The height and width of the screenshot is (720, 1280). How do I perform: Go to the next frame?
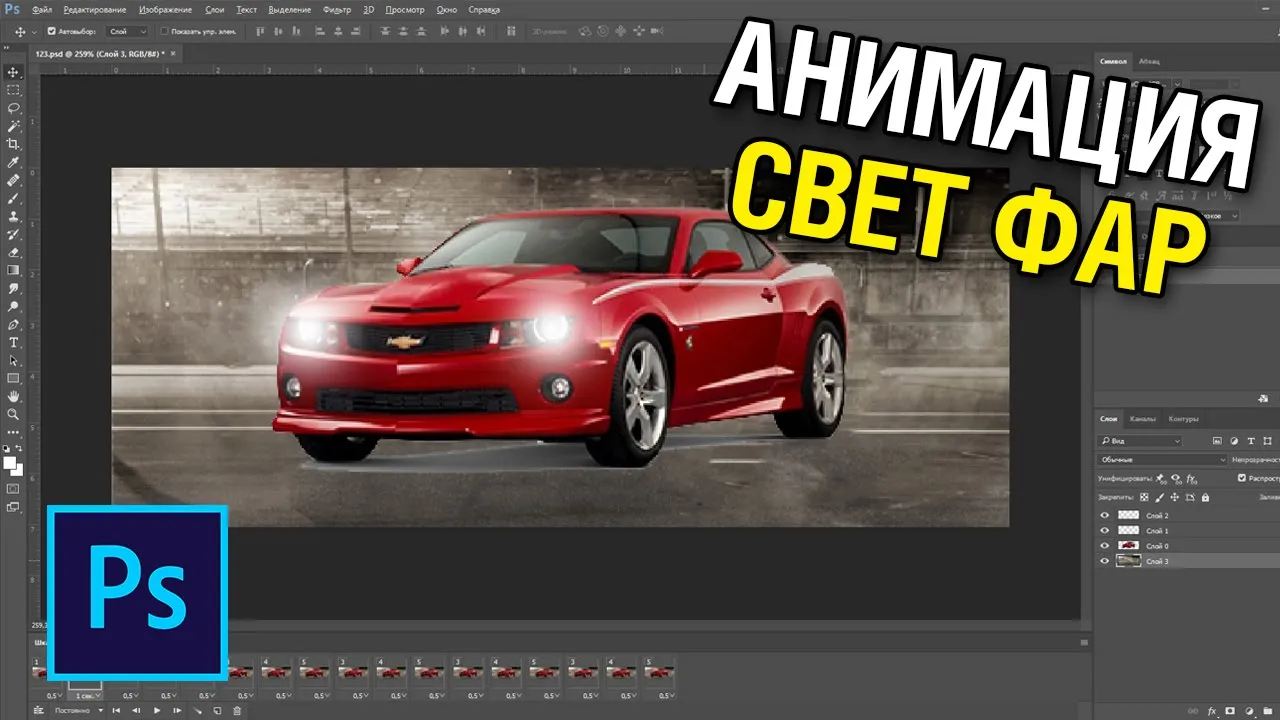(x=177, y=710)
